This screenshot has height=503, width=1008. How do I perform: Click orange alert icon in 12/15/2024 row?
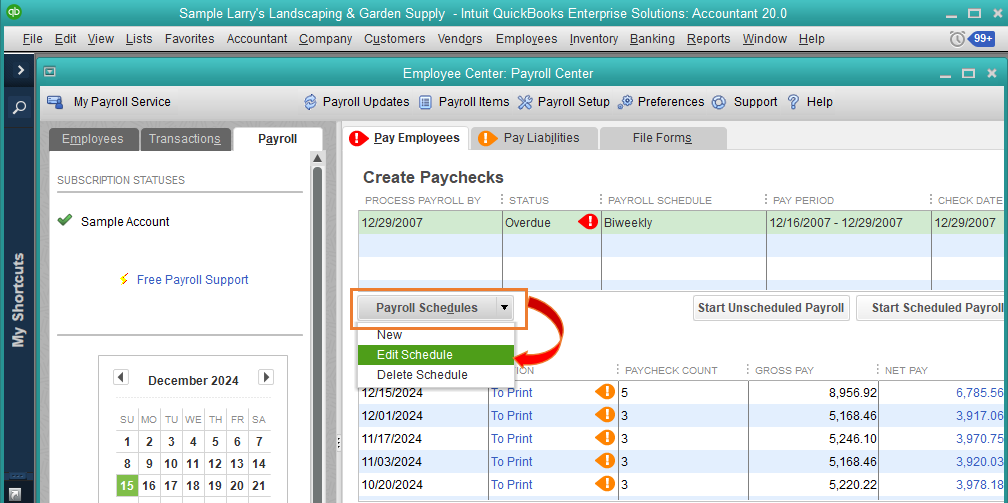[x=605, y=392]
